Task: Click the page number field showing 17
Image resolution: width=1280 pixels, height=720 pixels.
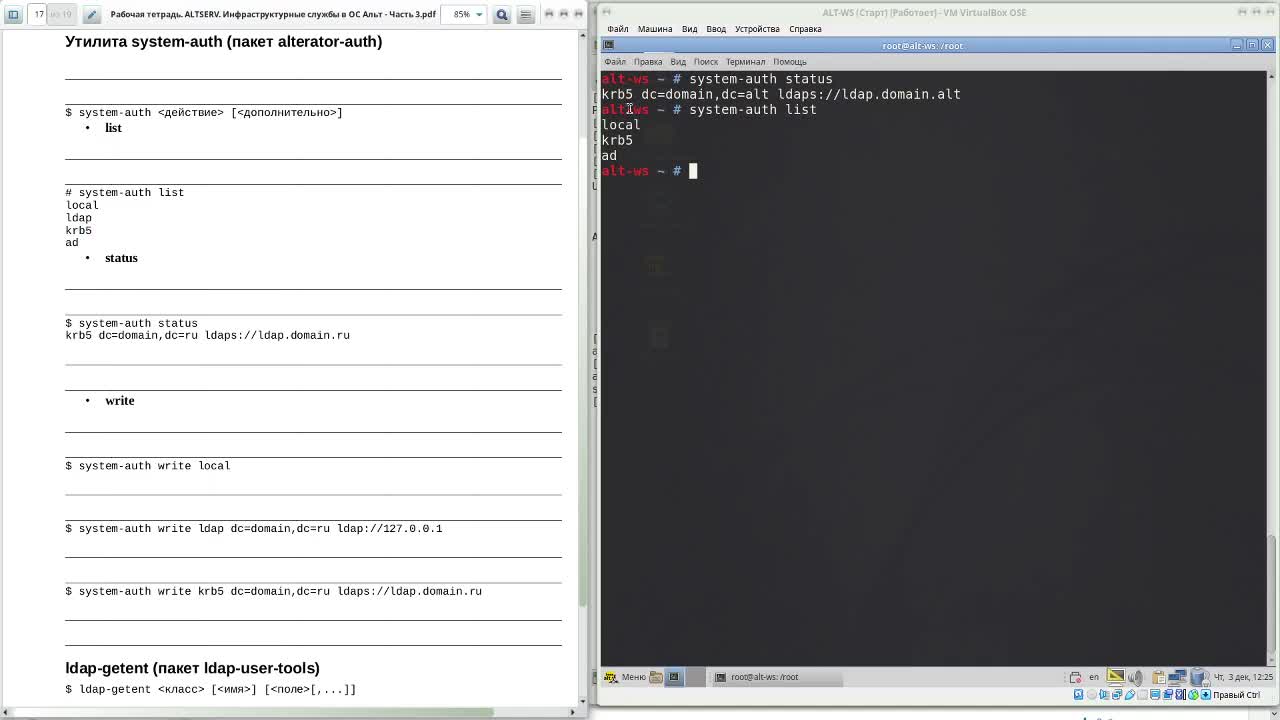Action: click(x=40, y=14)
